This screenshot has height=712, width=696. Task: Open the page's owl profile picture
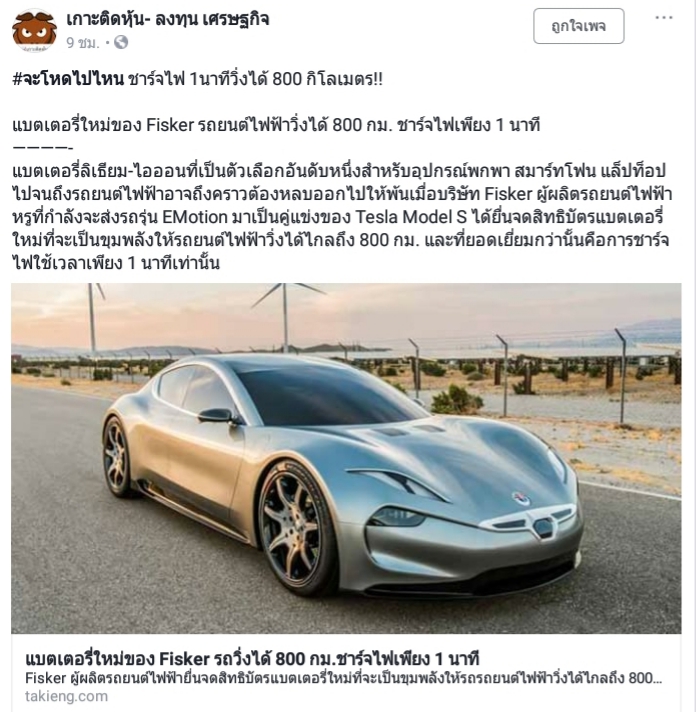pyautogui.click(x=34, y=30)
